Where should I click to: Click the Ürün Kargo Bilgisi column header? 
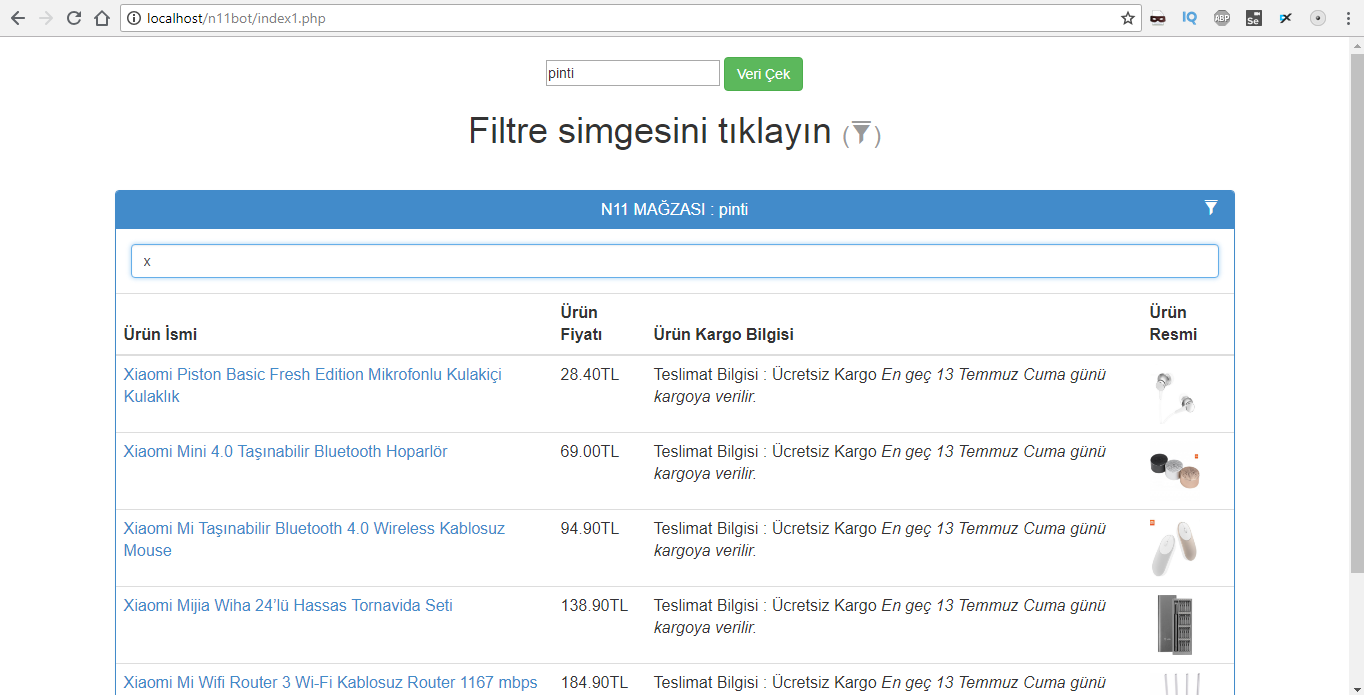(723, 334)
